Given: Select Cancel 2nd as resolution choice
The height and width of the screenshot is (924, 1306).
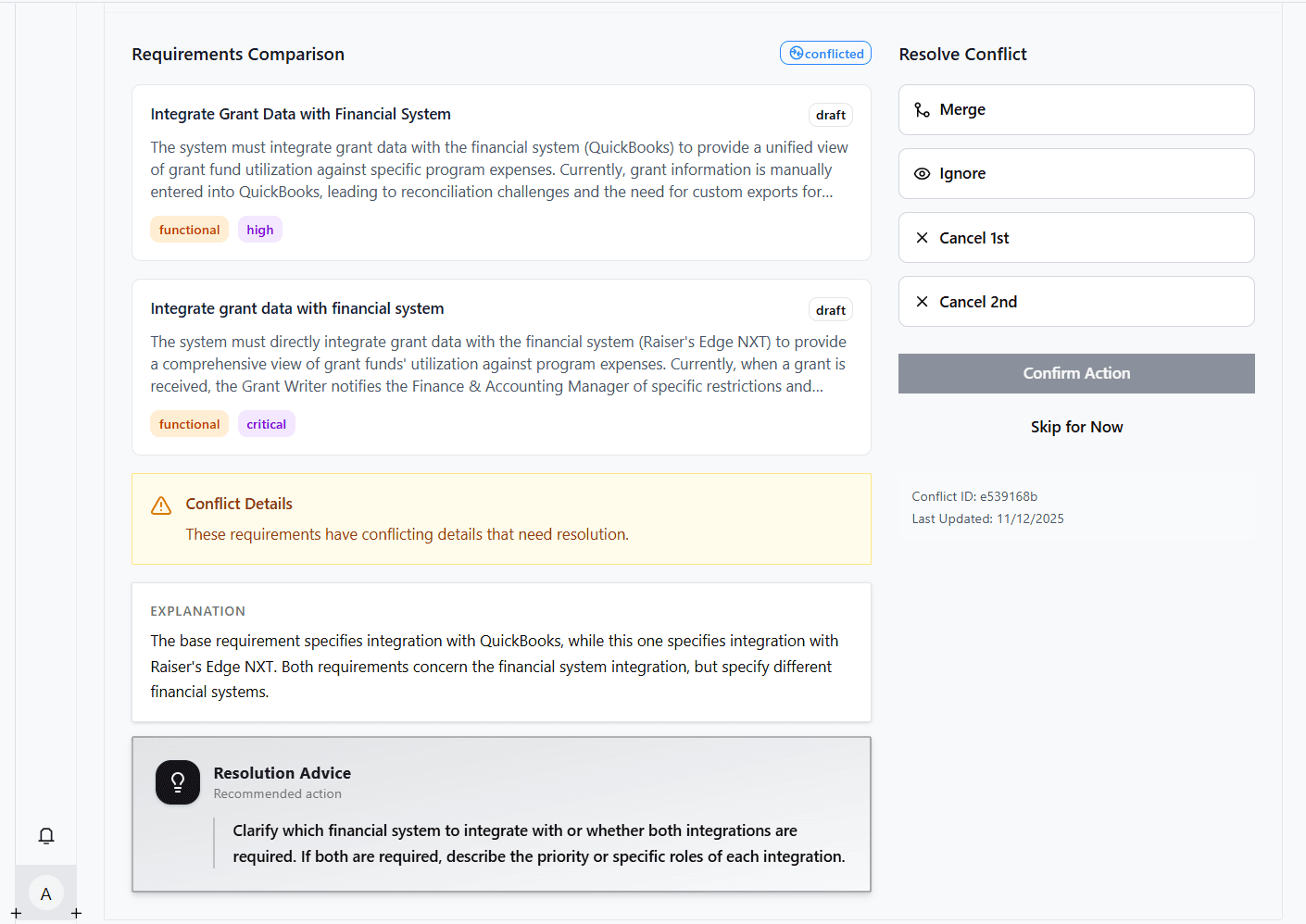Looking at the screenshot, I should click(x=1076, y=301).
